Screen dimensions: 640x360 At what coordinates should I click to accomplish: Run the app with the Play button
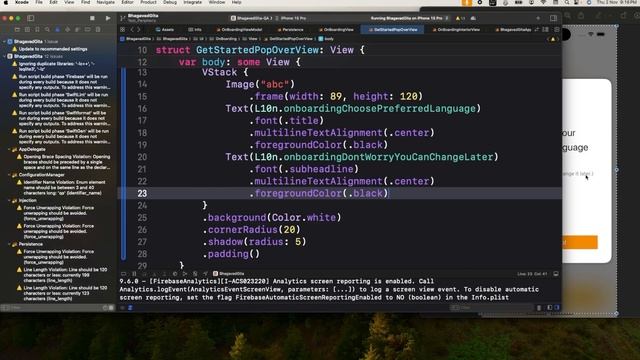pyautogui.click(x=108, y=18)
